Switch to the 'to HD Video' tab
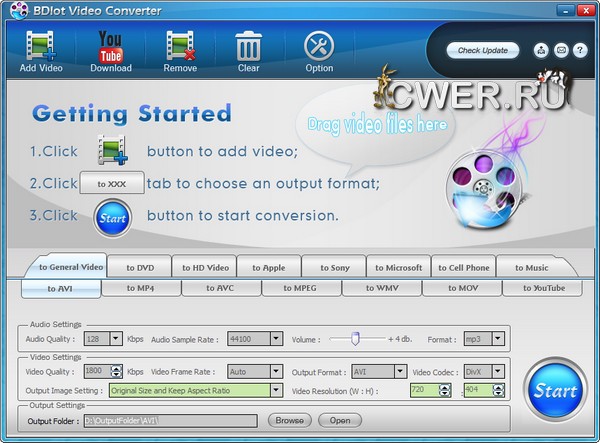Screen dimensions: 600x443 click(206, 267)
